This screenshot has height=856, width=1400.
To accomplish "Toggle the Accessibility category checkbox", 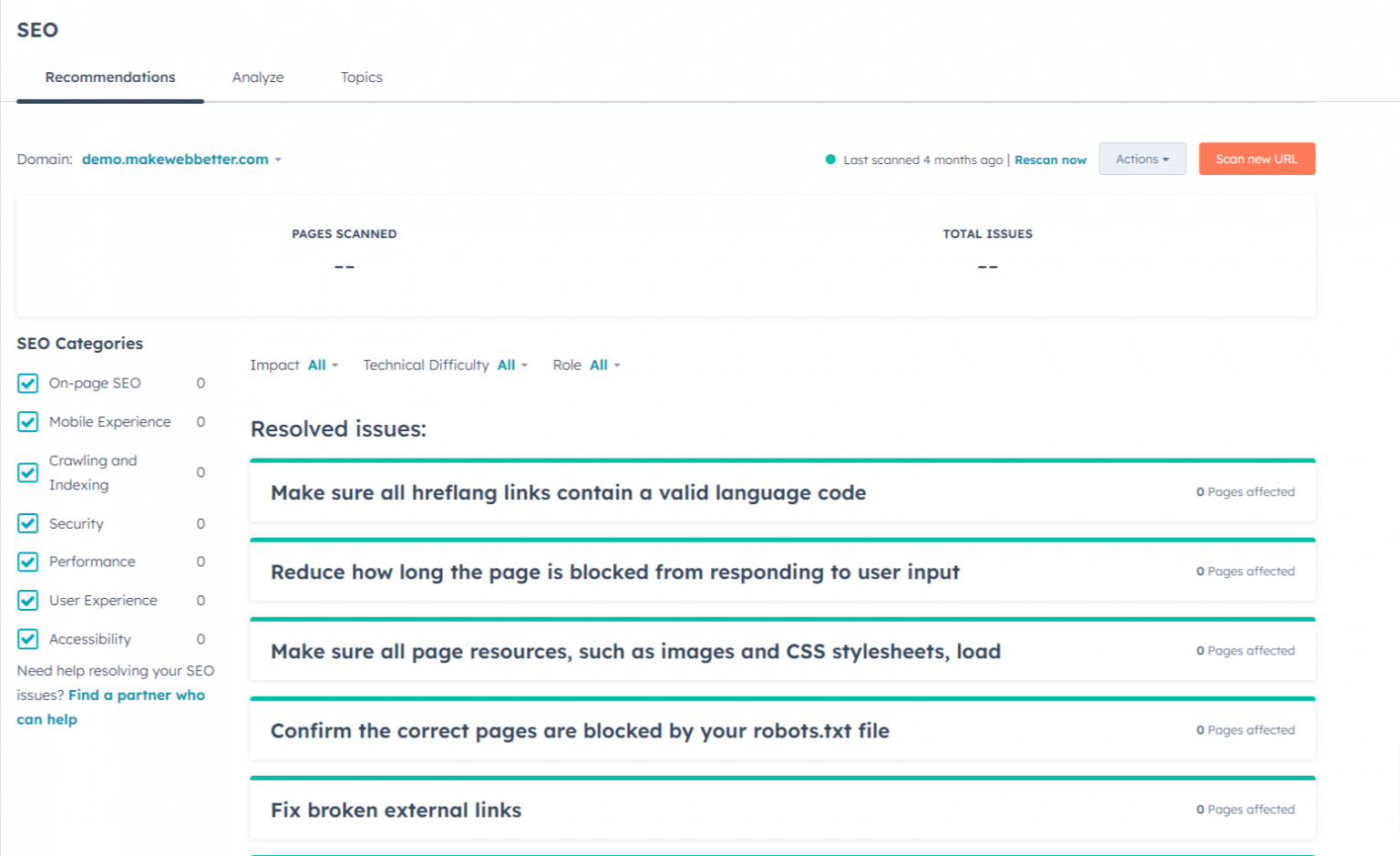I will point(28,639).
